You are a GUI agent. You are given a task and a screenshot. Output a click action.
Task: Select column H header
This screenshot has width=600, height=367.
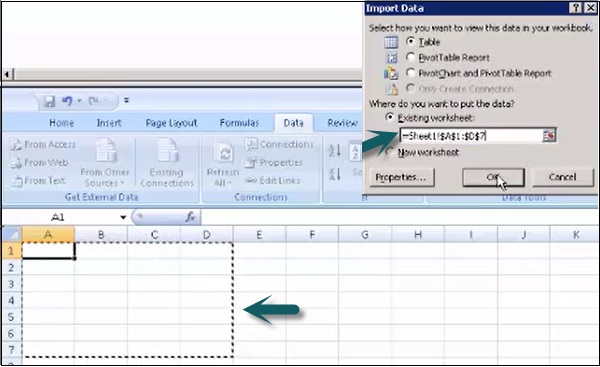coord(418,235)
